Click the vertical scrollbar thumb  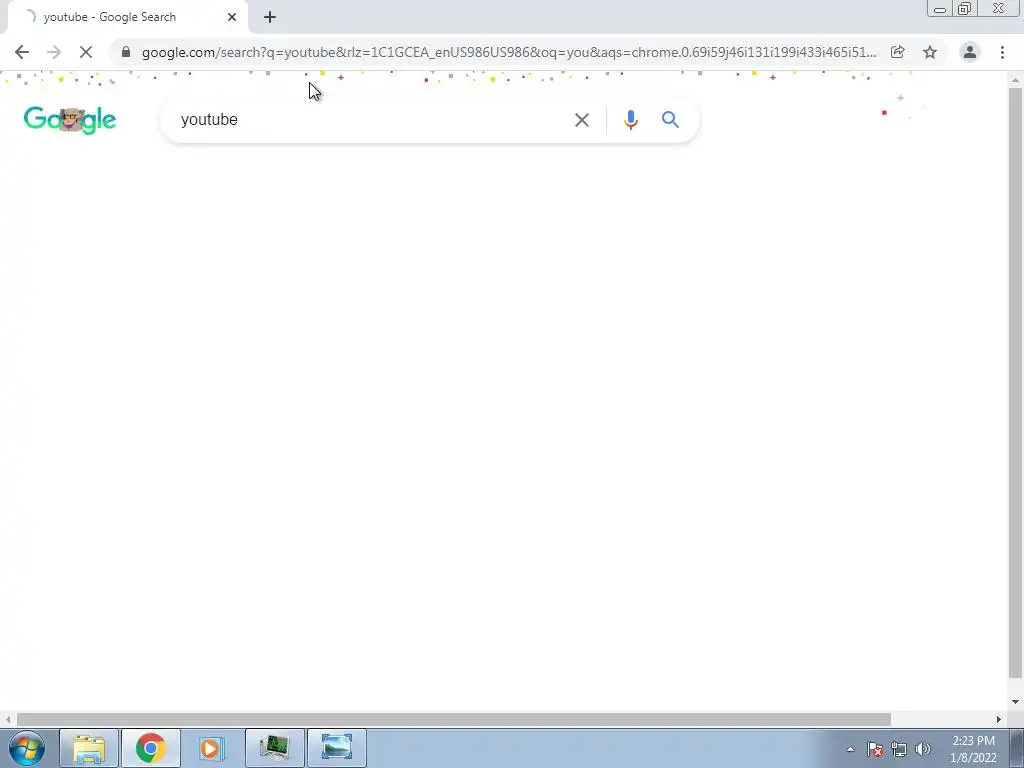[1015, 382]
